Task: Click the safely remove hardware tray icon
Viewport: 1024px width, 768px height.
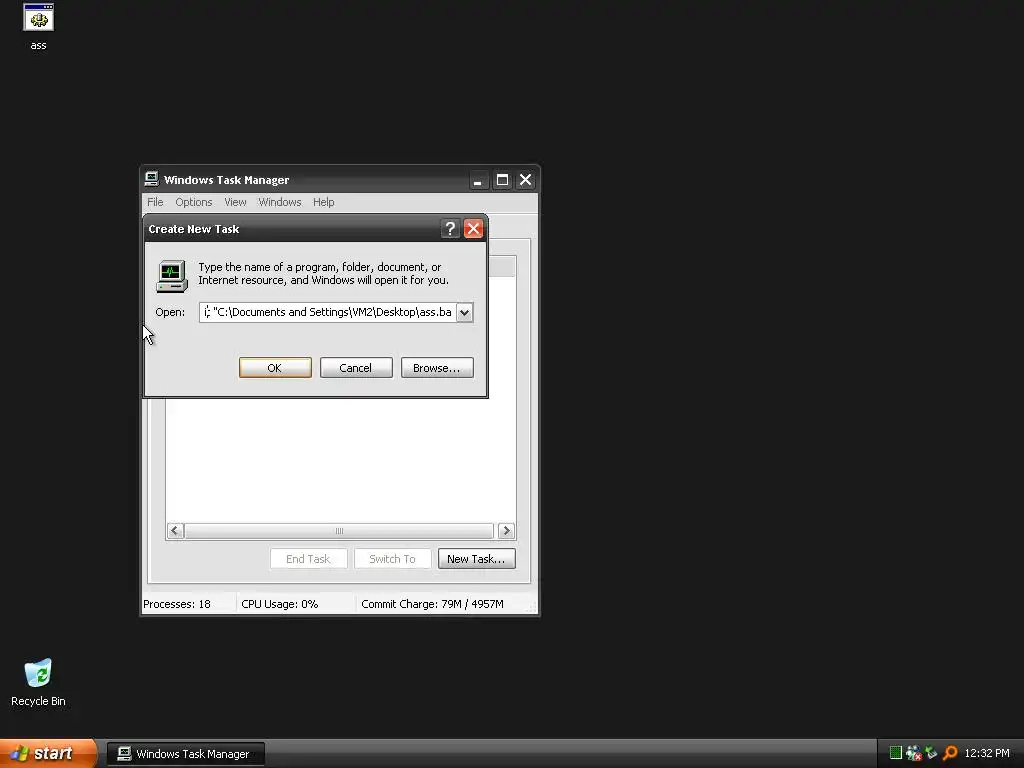Action: point(931,753)
